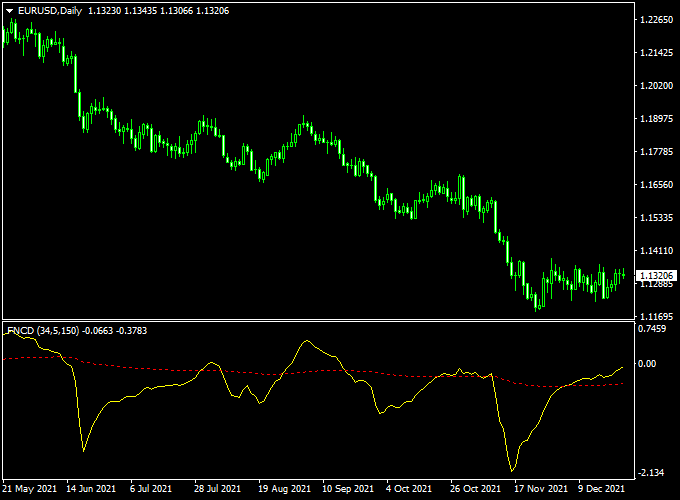Viewport: 680px width, 500px height.
Task: Click the 4 Oct 2021 time marker
Action: click(x=408, y=489)
